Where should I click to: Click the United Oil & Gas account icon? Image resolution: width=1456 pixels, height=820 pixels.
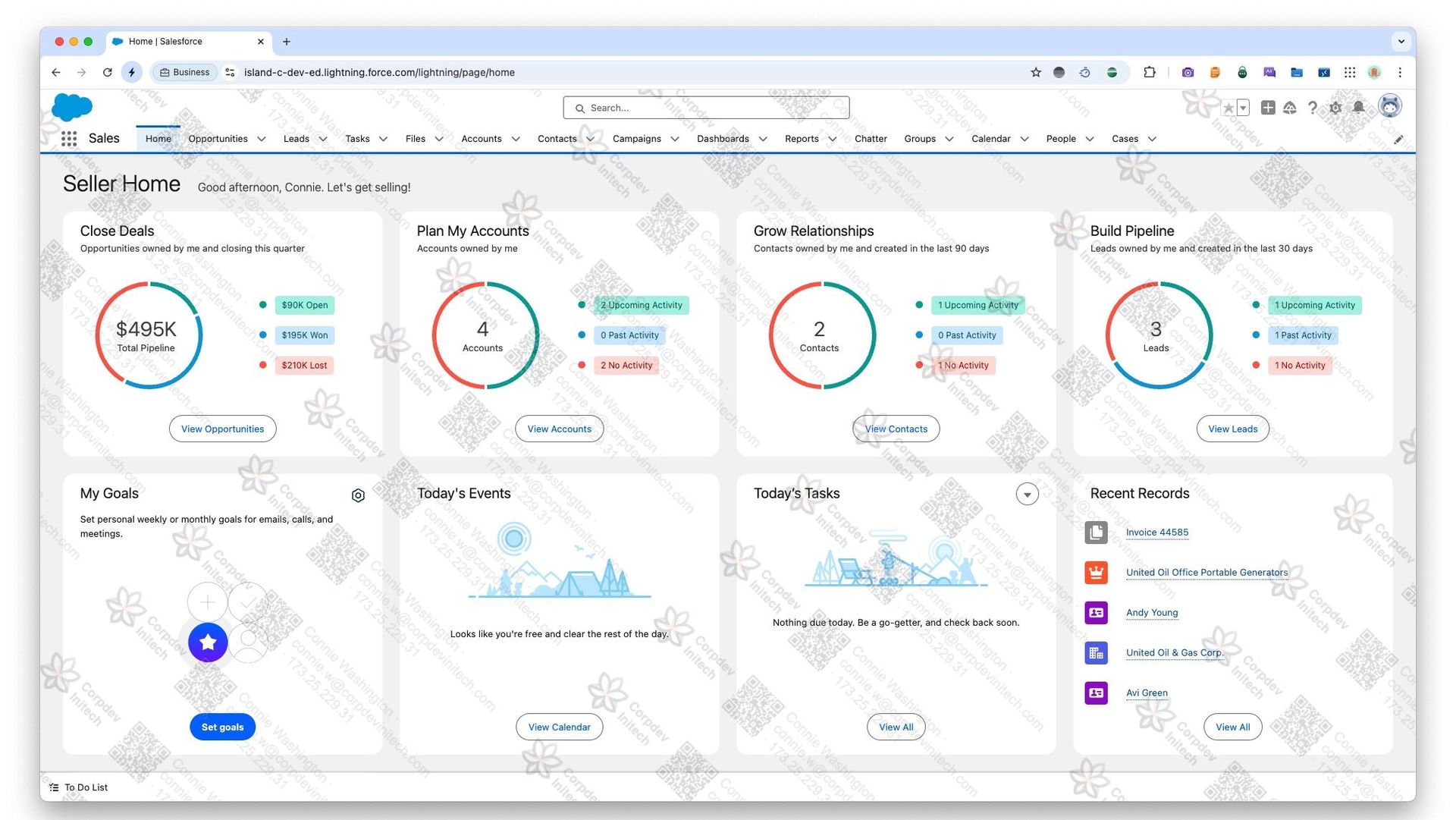coord(1096,653)
